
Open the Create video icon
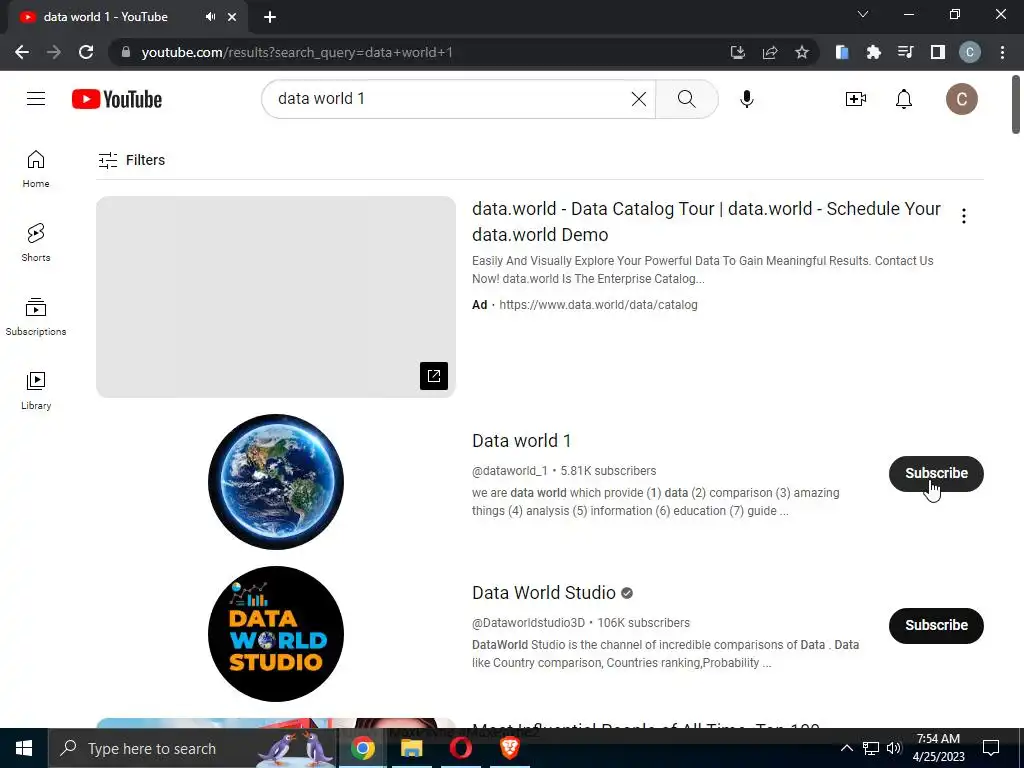tap(856, 99)
